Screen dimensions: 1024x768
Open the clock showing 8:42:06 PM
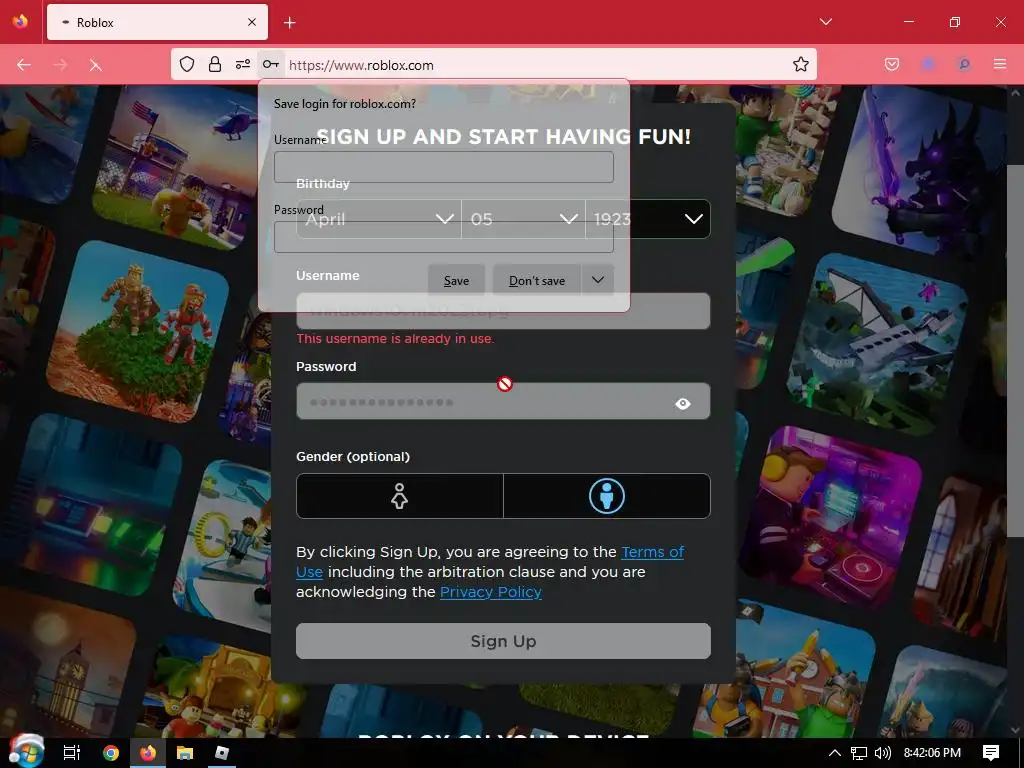pos(933,753)
